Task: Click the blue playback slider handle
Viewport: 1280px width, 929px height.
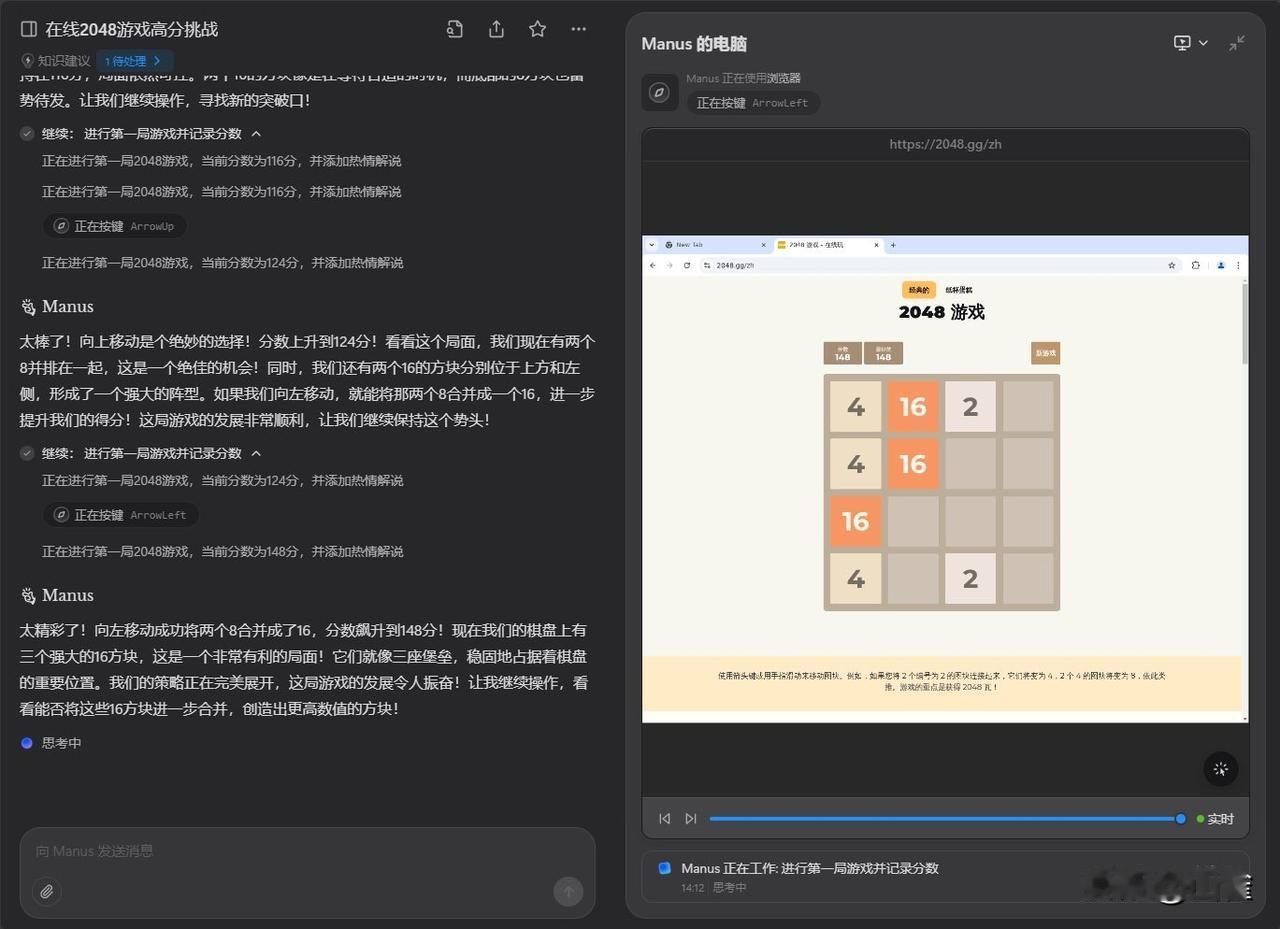Action: point(1180,819)
